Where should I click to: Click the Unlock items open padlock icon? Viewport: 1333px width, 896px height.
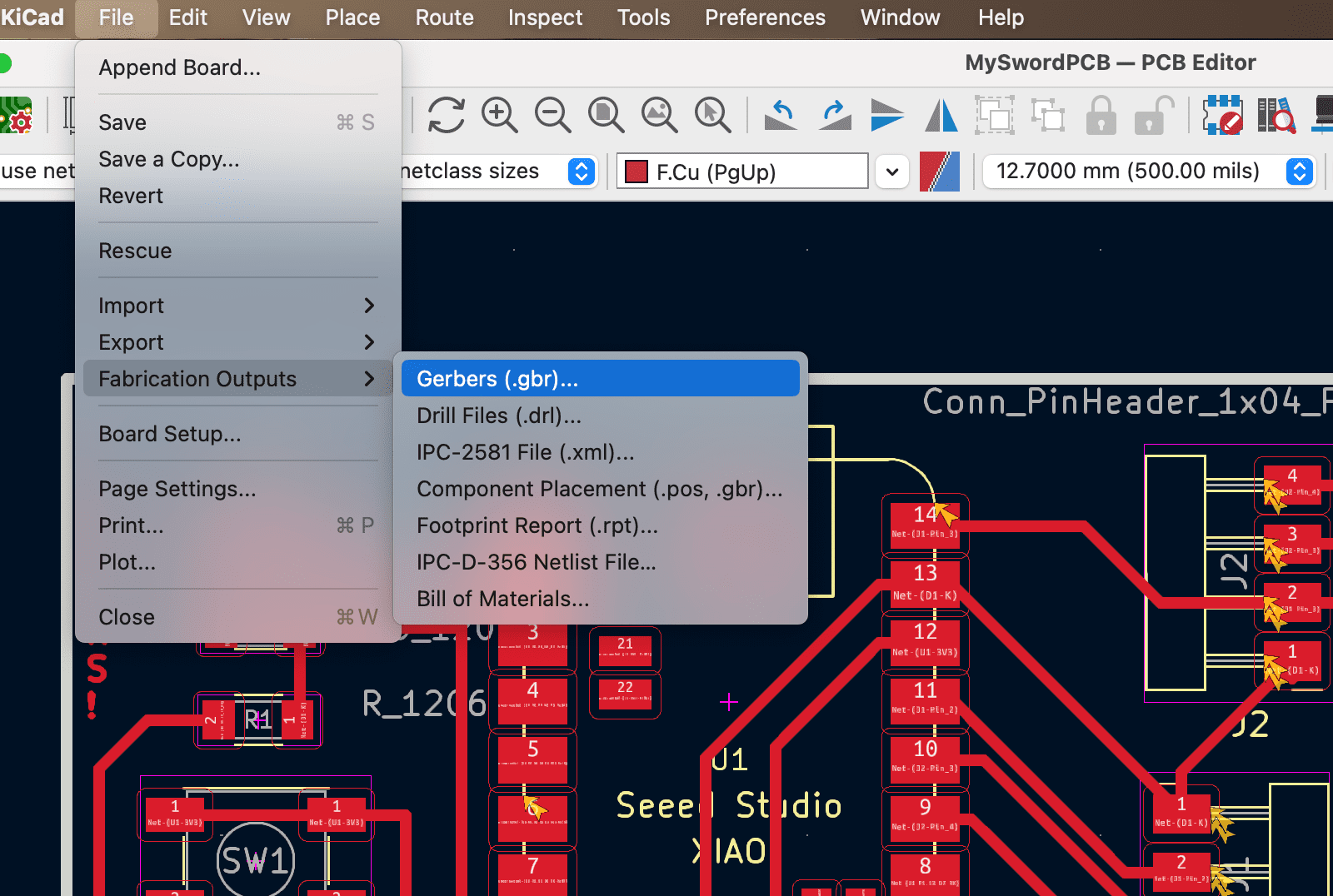click(1154, 115)
